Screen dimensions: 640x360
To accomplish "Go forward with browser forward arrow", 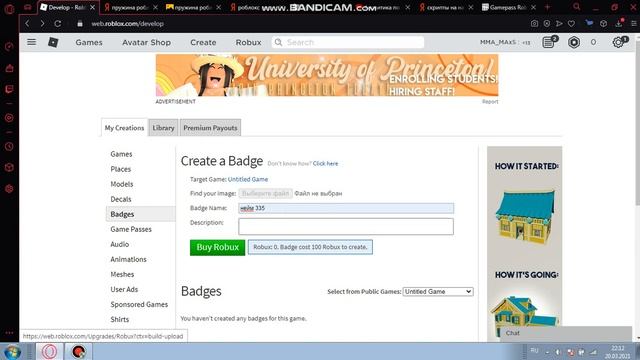I will 42,24.
